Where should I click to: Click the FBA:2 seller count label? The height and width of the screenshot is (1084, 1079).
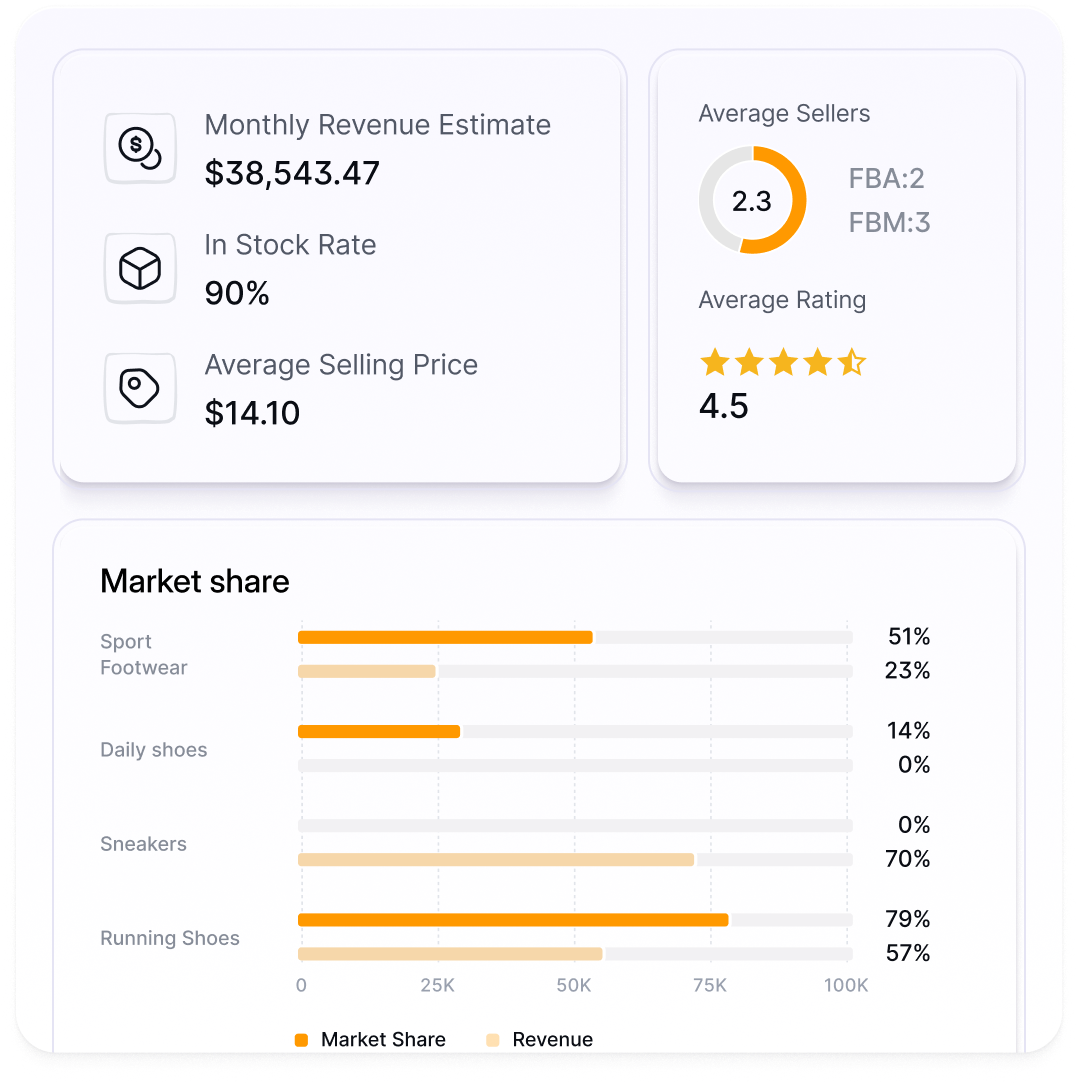tap(886, 179)
